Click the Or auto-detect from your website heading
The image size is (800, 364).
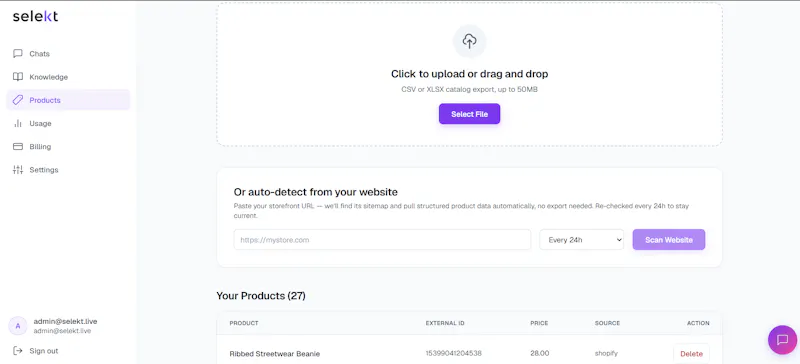[315, 192]
